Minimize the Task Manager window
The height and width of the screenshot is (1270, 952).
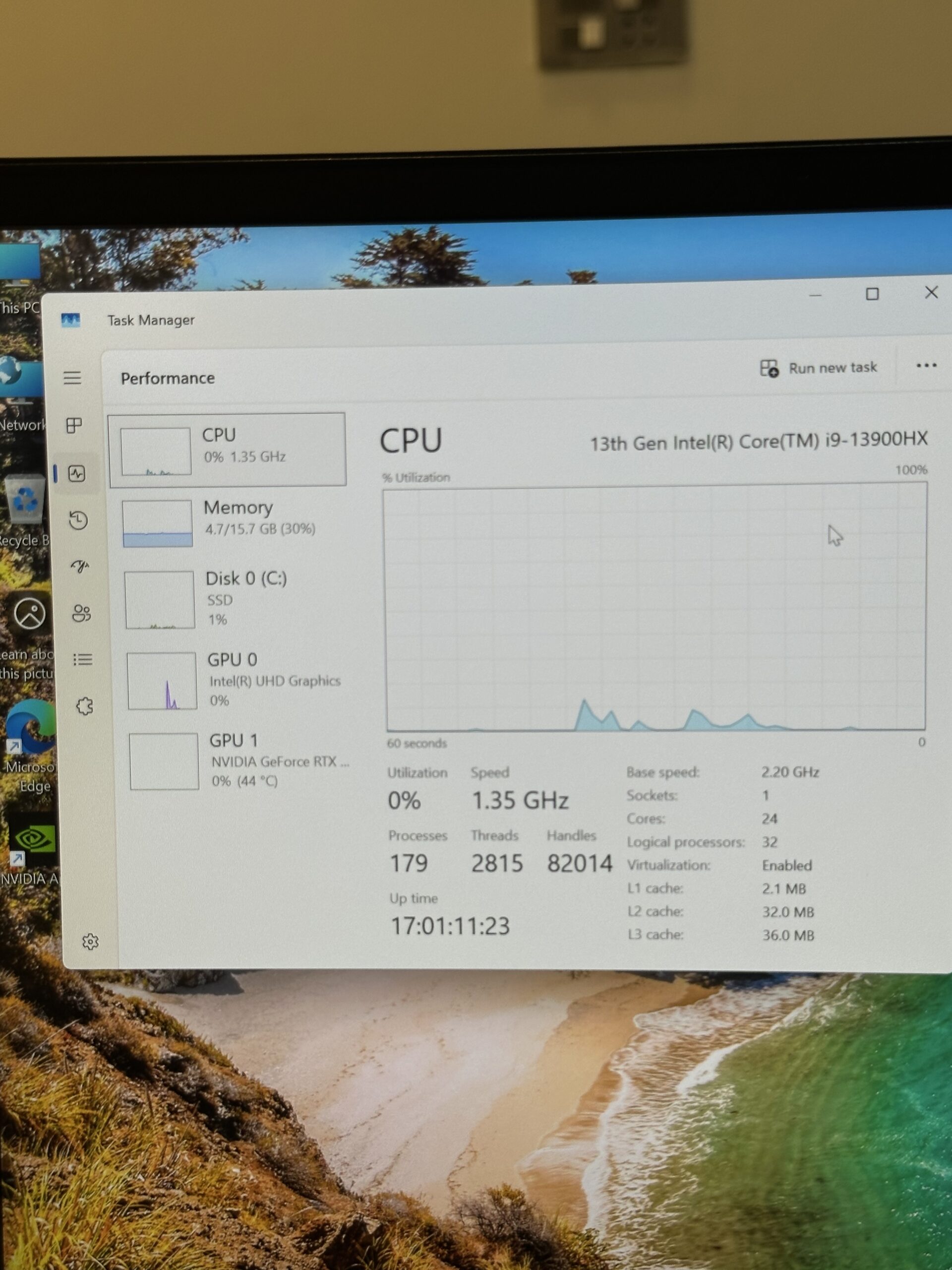(x=816, y=295)
